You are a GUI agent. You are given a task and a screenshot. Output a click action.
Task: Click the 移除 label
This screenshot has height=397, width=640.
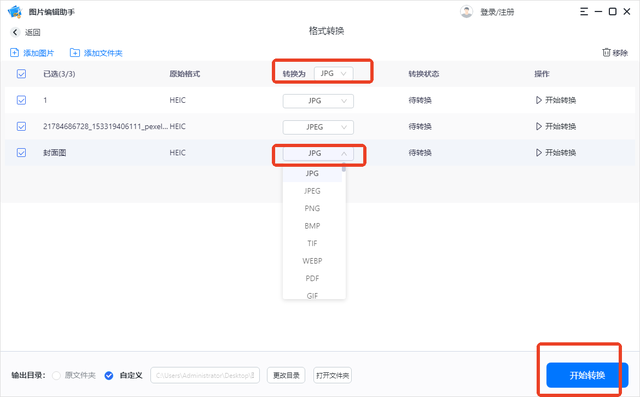pos(620,53)
